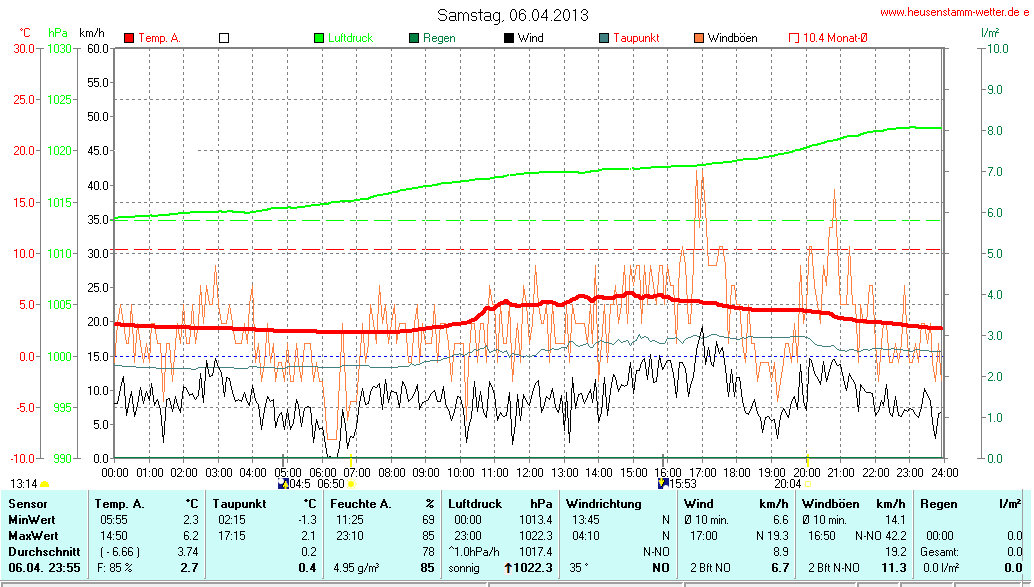The height and width of the screenshot is (587, 1034).
Task: Click the teal Taupunkt legend square
Action: click(x=604, y=38)
